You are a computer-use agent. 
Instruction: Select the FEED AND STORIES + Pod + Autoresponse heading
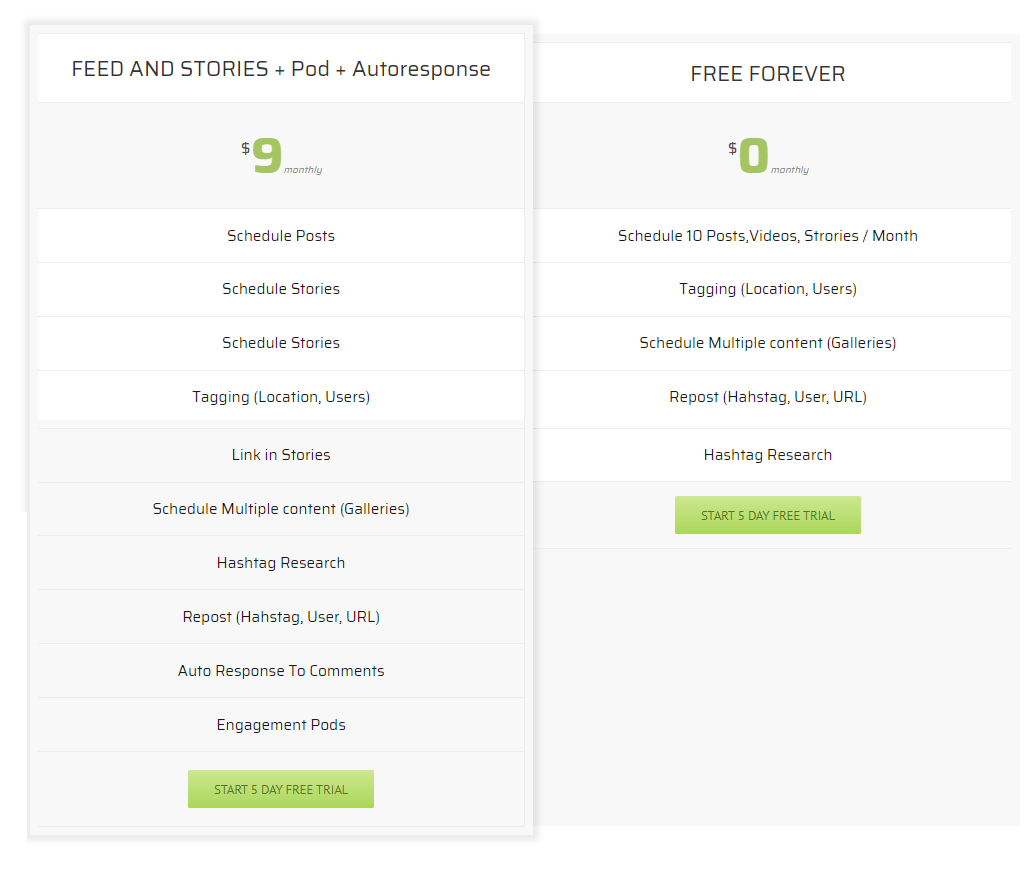[281, 69]
